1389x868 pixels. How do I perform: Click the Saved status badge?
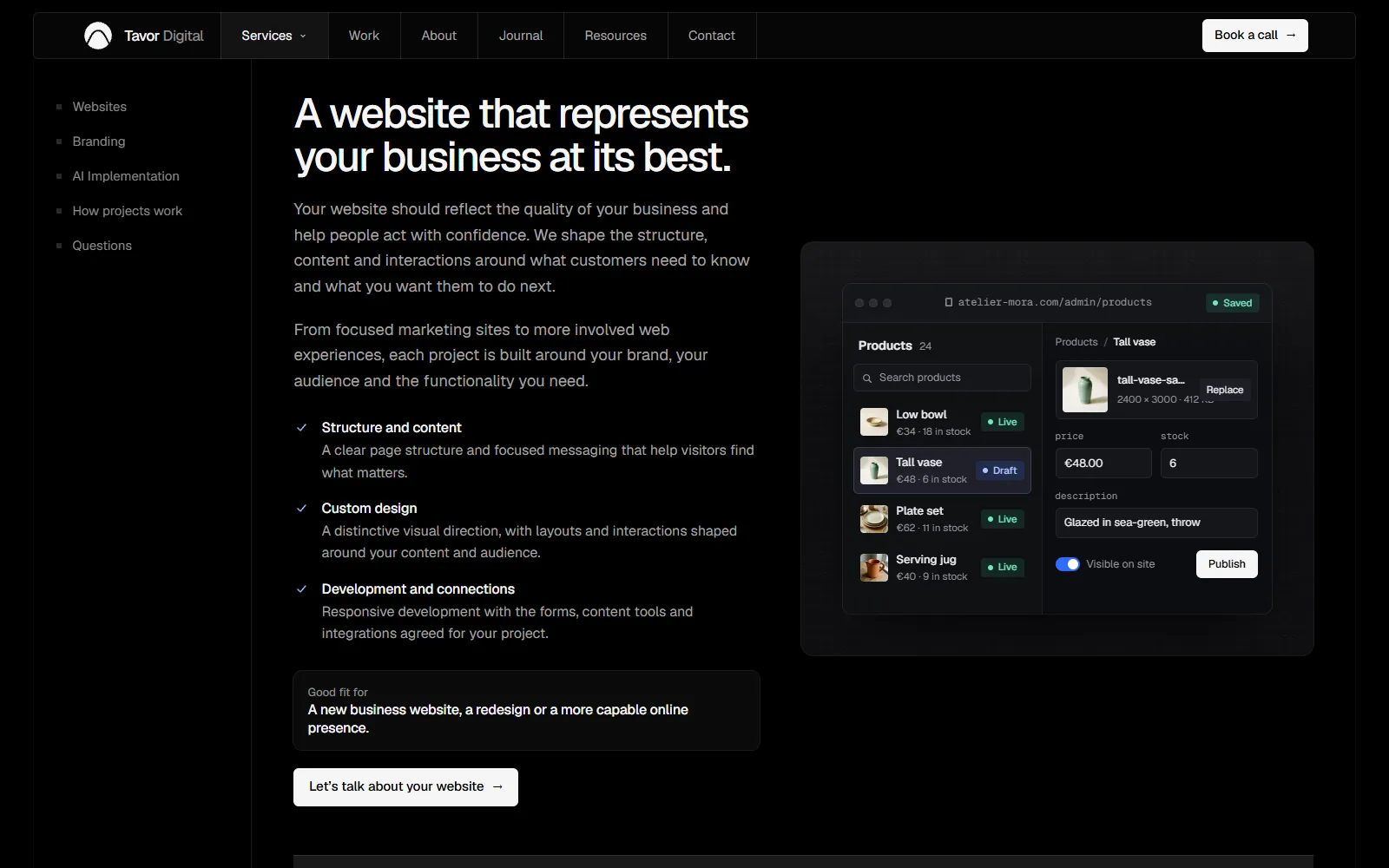pos(1232,303)
